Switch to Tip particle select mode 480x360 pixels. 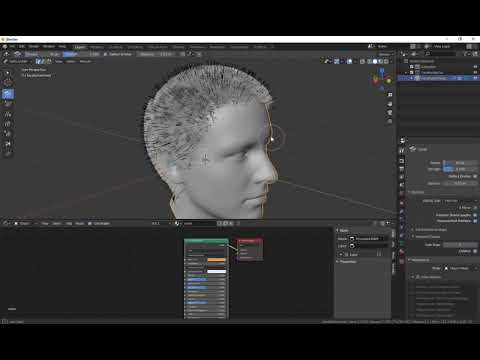click(49, 61)
